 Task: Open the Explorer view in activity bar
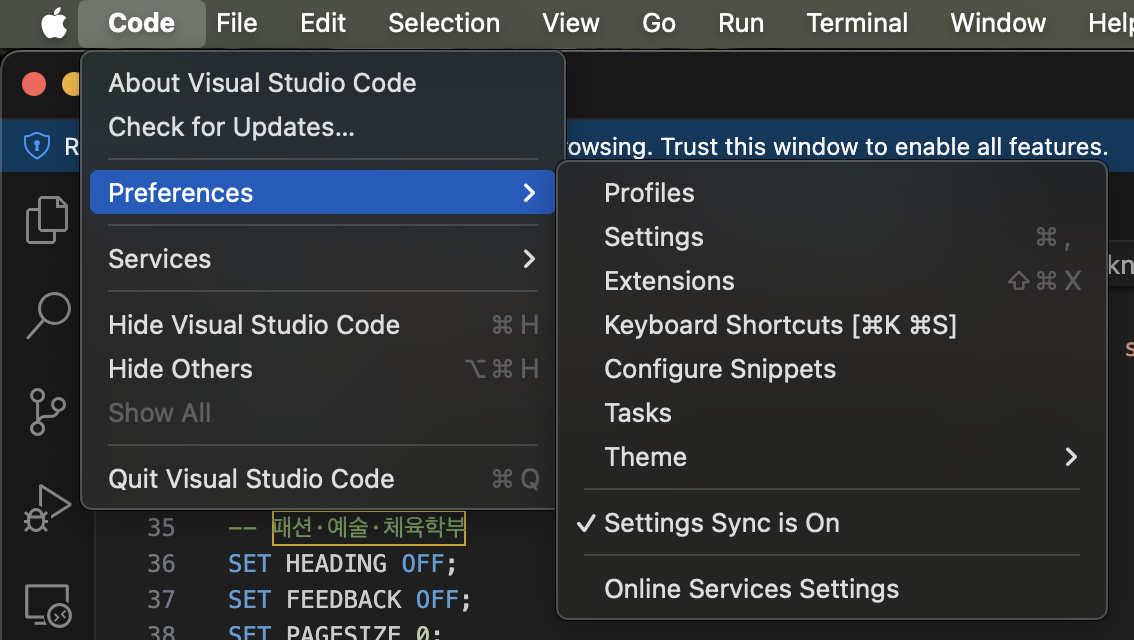coord(47,220)
